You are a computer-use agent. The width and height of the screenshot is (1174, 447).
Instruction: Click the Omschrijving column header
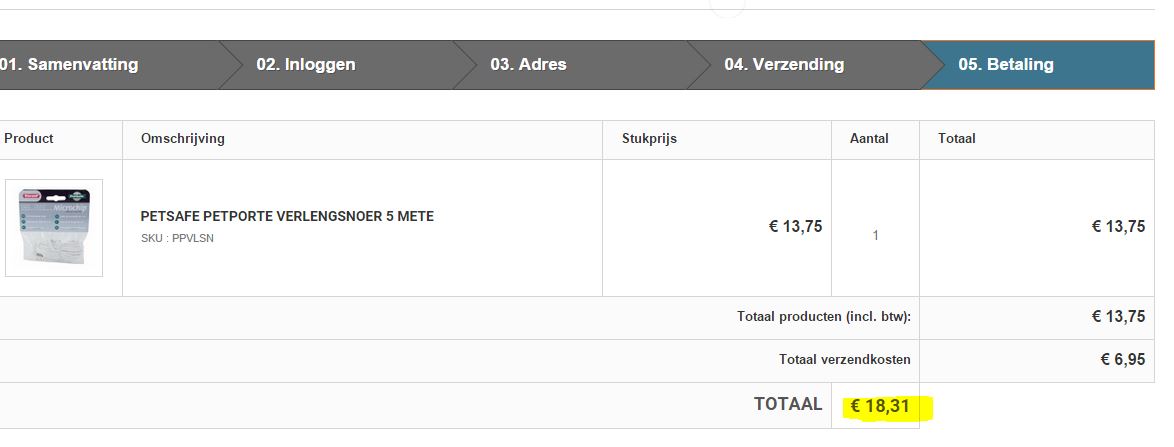183,139
